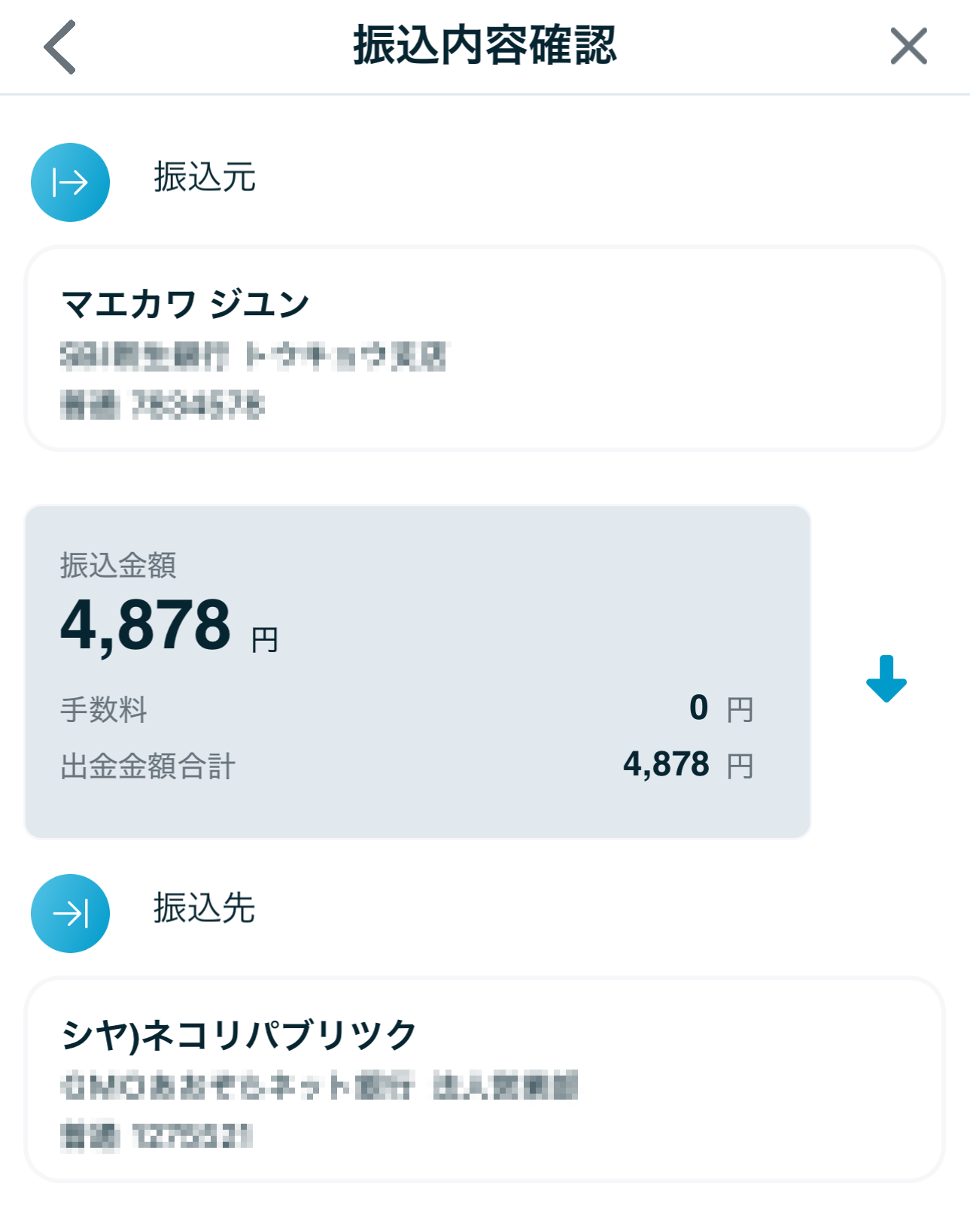
Task: Click the 振込内容確認 page title
Action: tap(485, 46)
